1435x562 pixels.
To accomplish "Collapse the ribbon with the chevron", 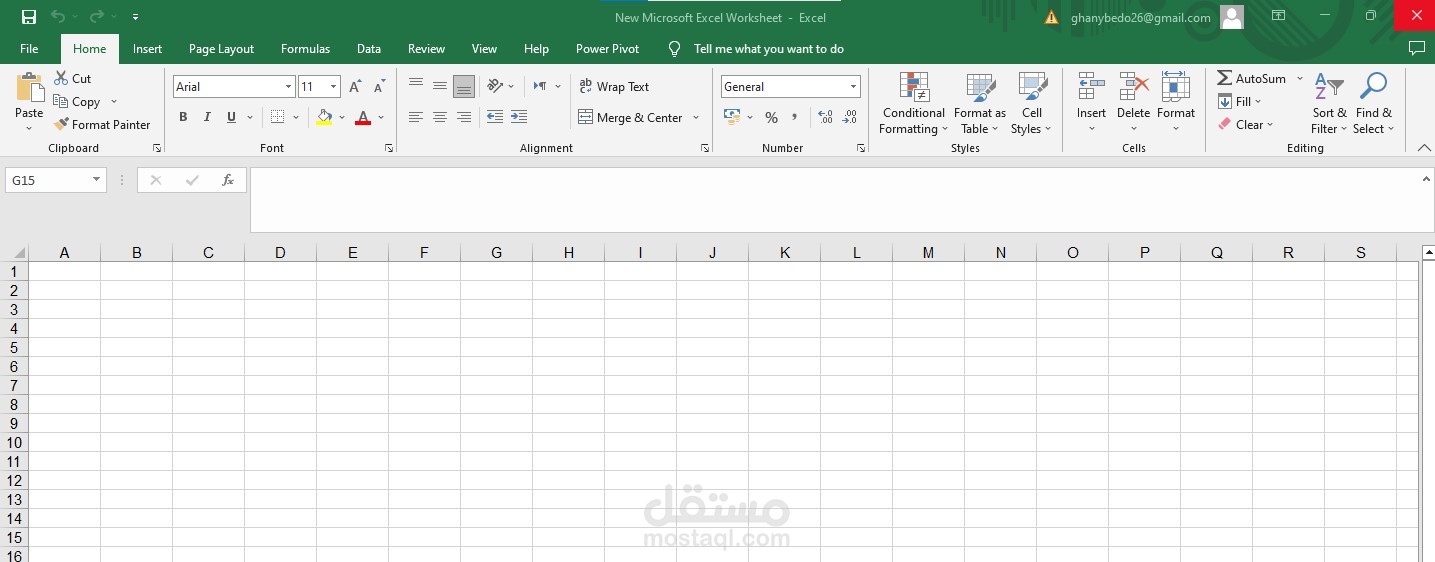I will pos(1424,147).
